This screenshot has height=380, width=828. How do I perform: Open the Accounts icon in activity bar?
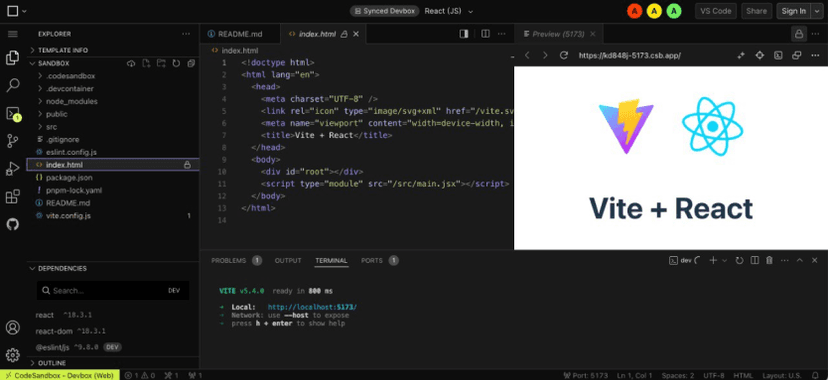point(13,327)
